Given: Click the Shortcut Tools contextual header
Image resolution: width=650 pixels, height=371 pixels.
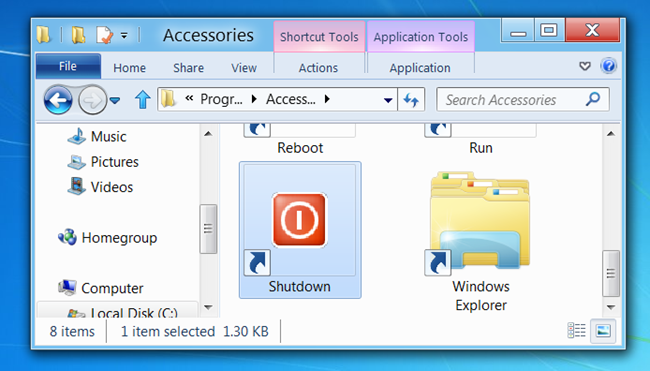Looking at the screenshot, I should point(319,37).
